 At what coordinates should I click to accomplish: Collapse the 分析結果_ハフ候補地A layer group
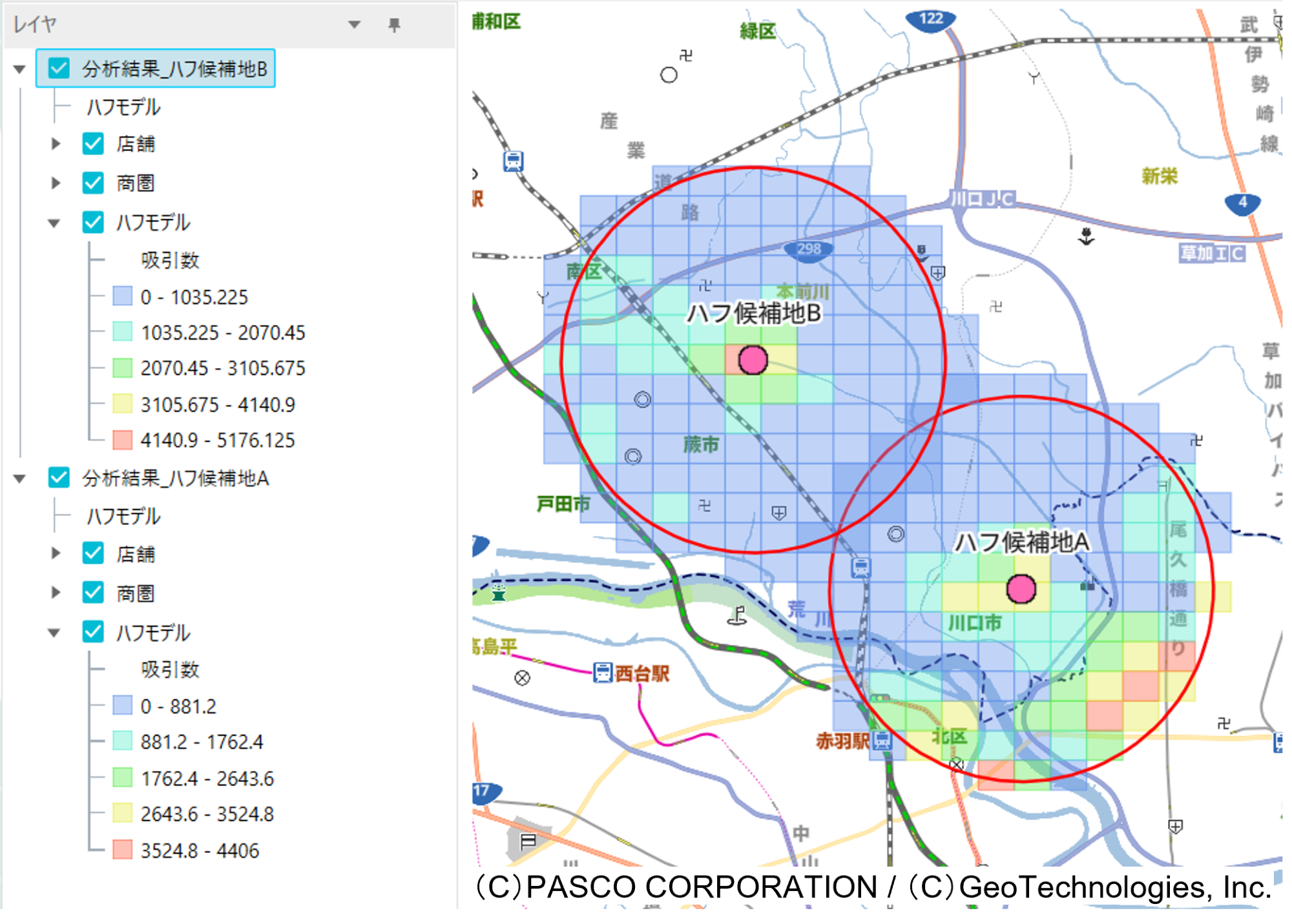coord(19,478)
